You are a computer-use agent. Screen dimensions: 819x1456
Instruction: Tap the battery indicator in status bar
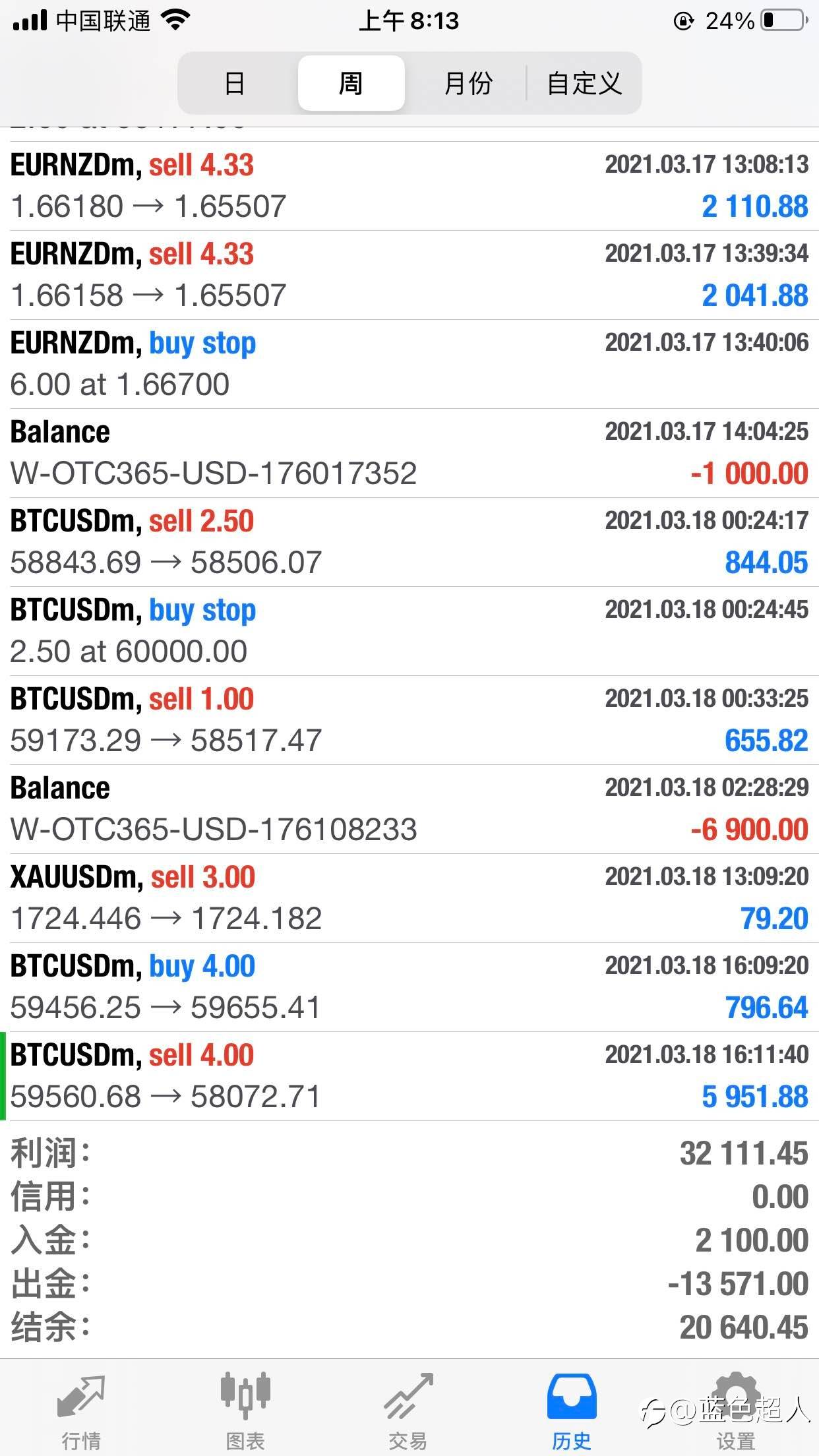click(x=784, y=21)
